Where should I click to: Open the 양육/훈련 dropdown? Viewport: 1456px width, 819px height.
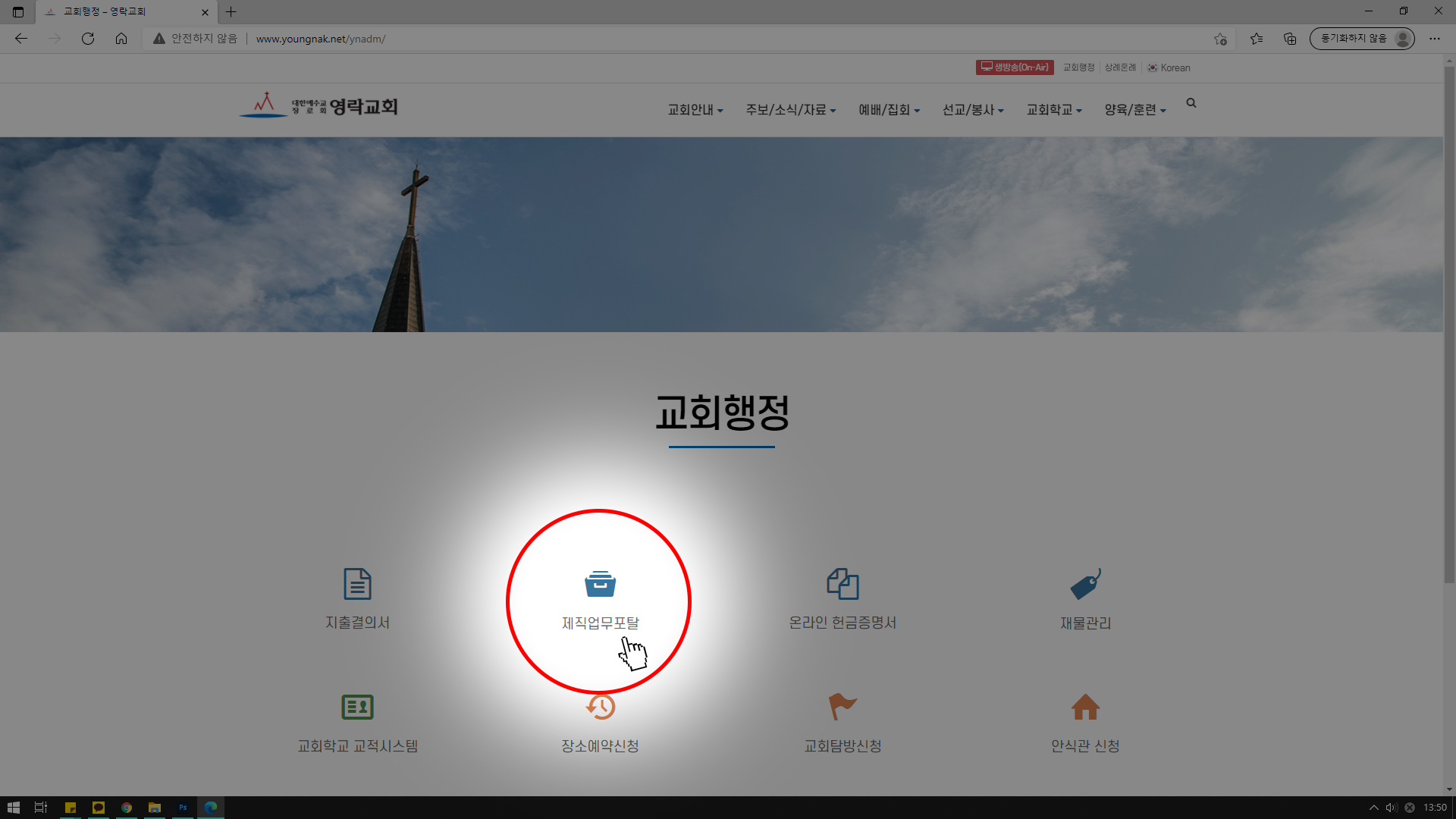pyautogui.click(x=1134, y=109)
